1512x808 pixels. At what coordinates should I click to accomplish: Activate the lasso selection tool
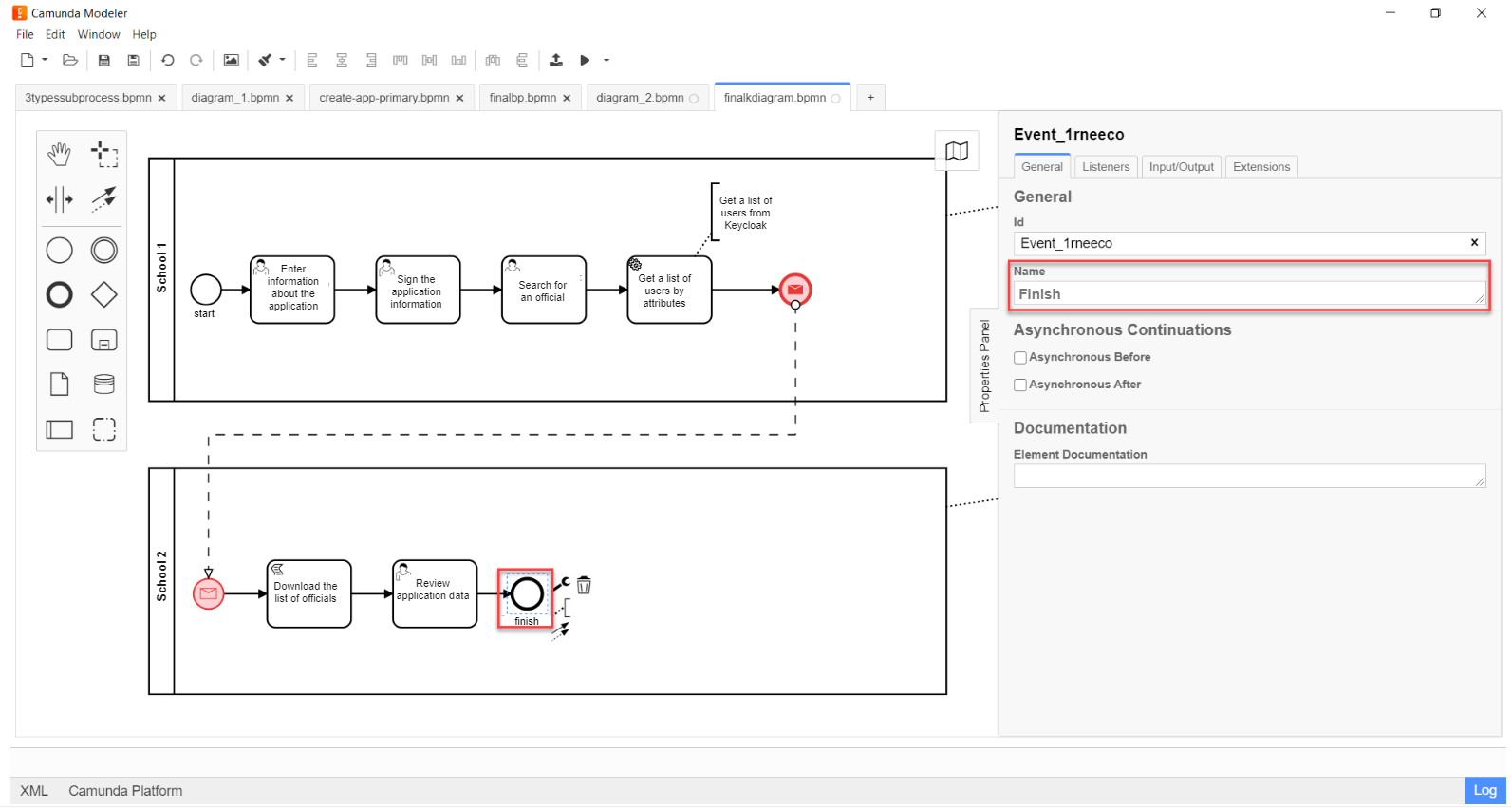(x=103, y=153)
